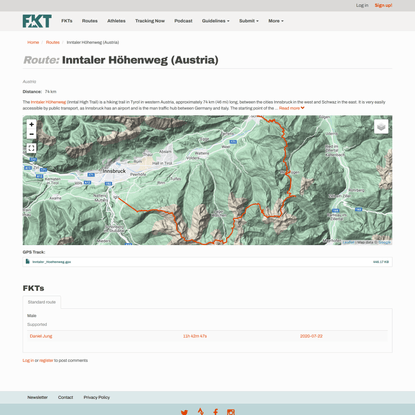Open the Tracking Now page

pyautogui.click(x=150, y=21)
